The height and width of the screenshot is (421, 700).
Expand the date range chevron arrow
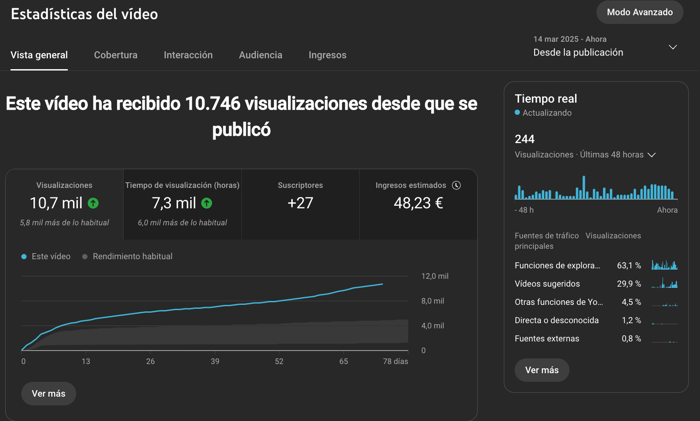coord(673,47)
